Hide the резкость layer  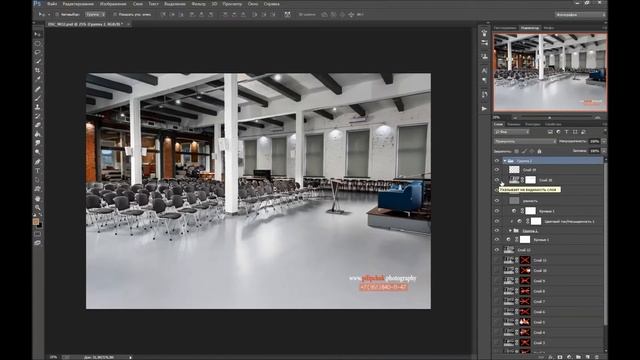tap(497, 201)
